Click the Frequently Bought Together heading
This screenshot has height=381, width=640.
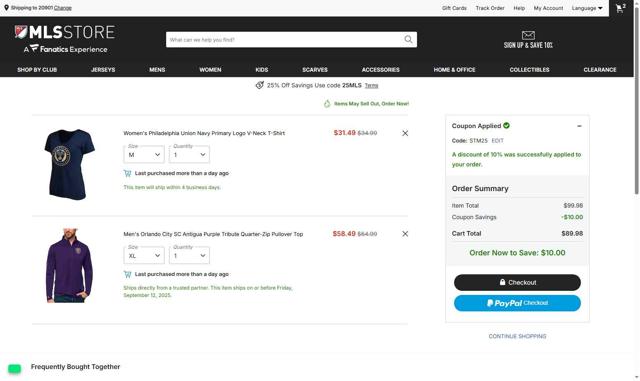point(76,367)
